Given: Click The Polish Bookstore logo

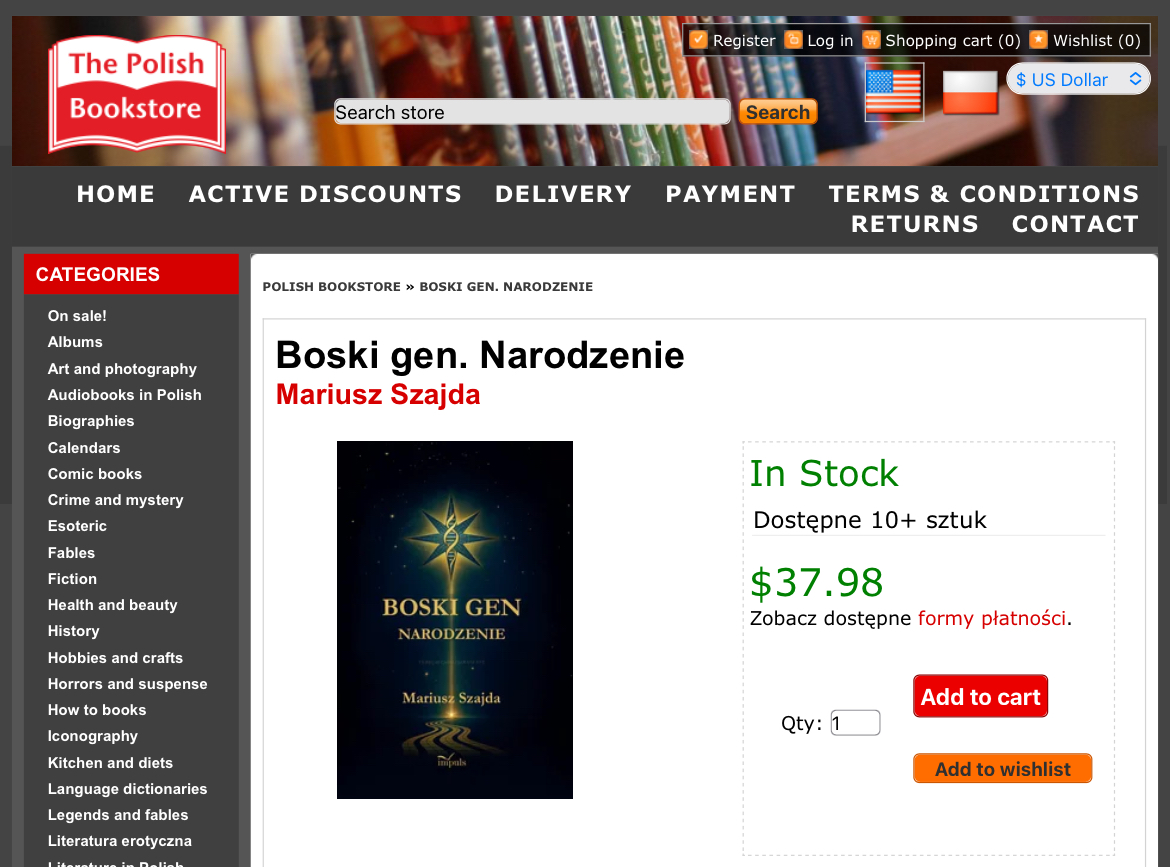Looking at the screenshot, I should (137, 93).
